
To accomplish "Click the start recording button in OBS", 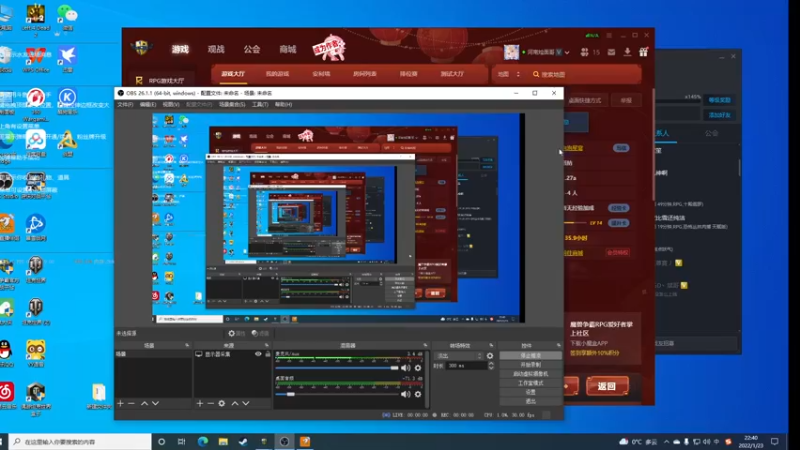I will pyautogui.click(x=531, y=364).
